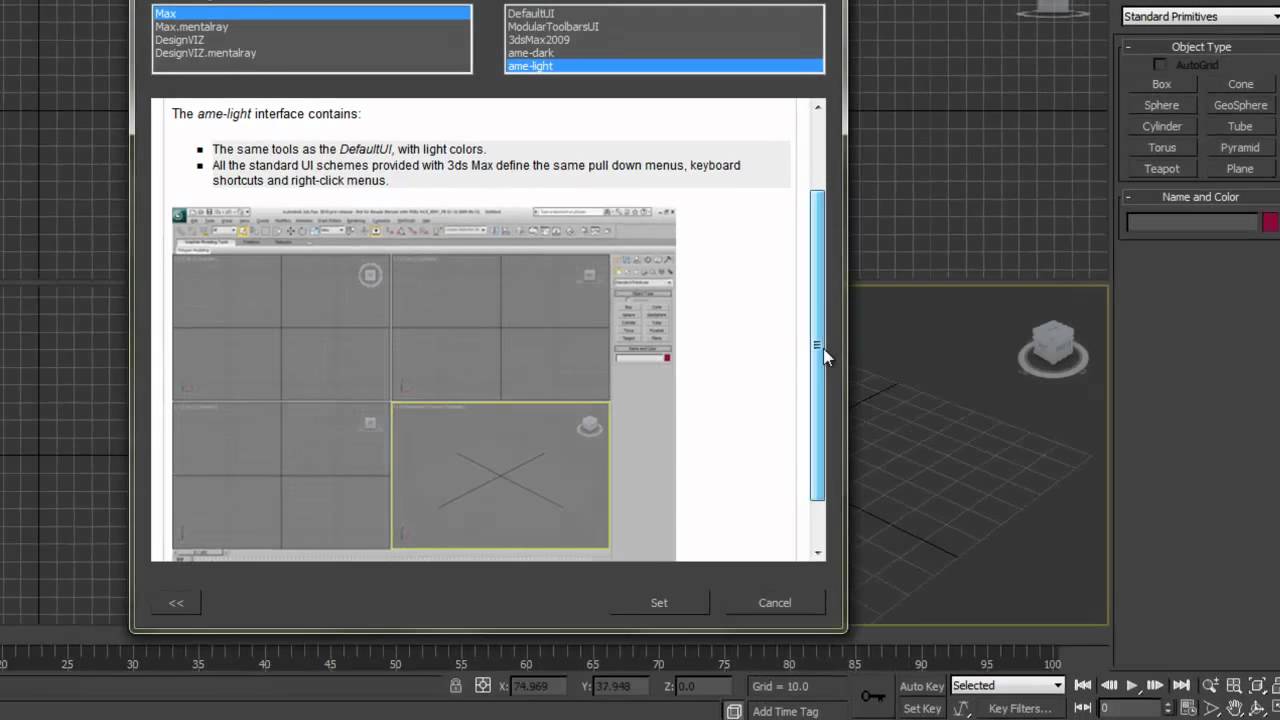Viewport: 1280px width, 720px height.
Task: Click the icon beside Add Time Tag
Action: (x=734, y=711)
